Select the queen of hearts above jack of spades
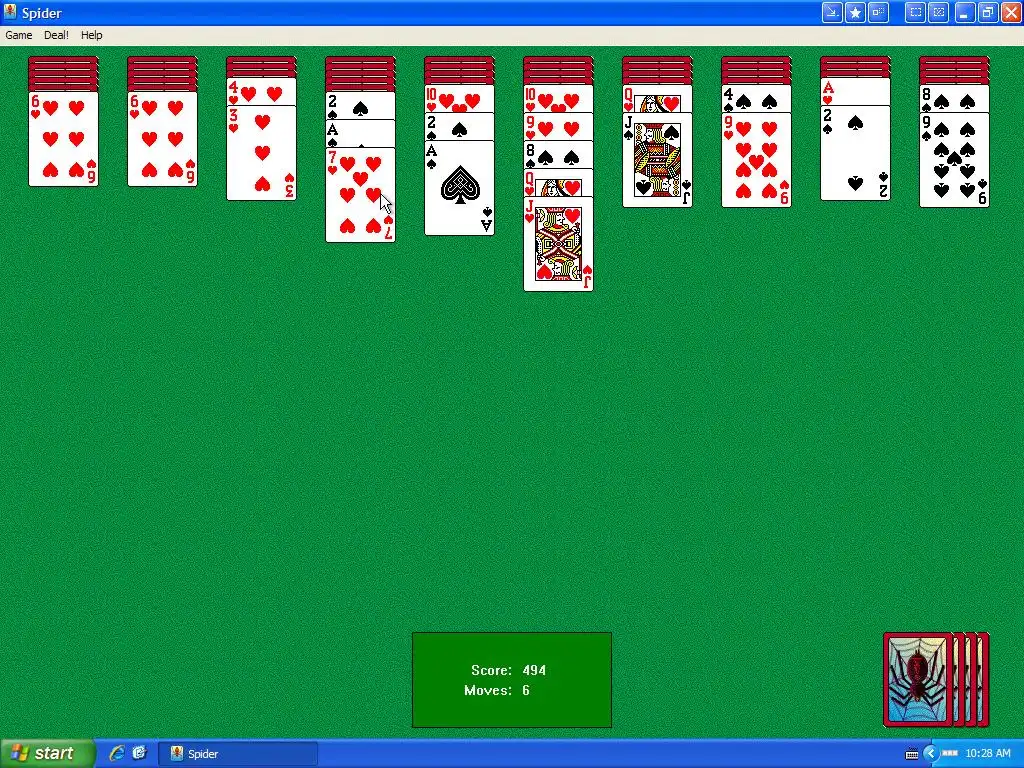The width and height of the screenshot is (1024, 768). click(658, 99)
